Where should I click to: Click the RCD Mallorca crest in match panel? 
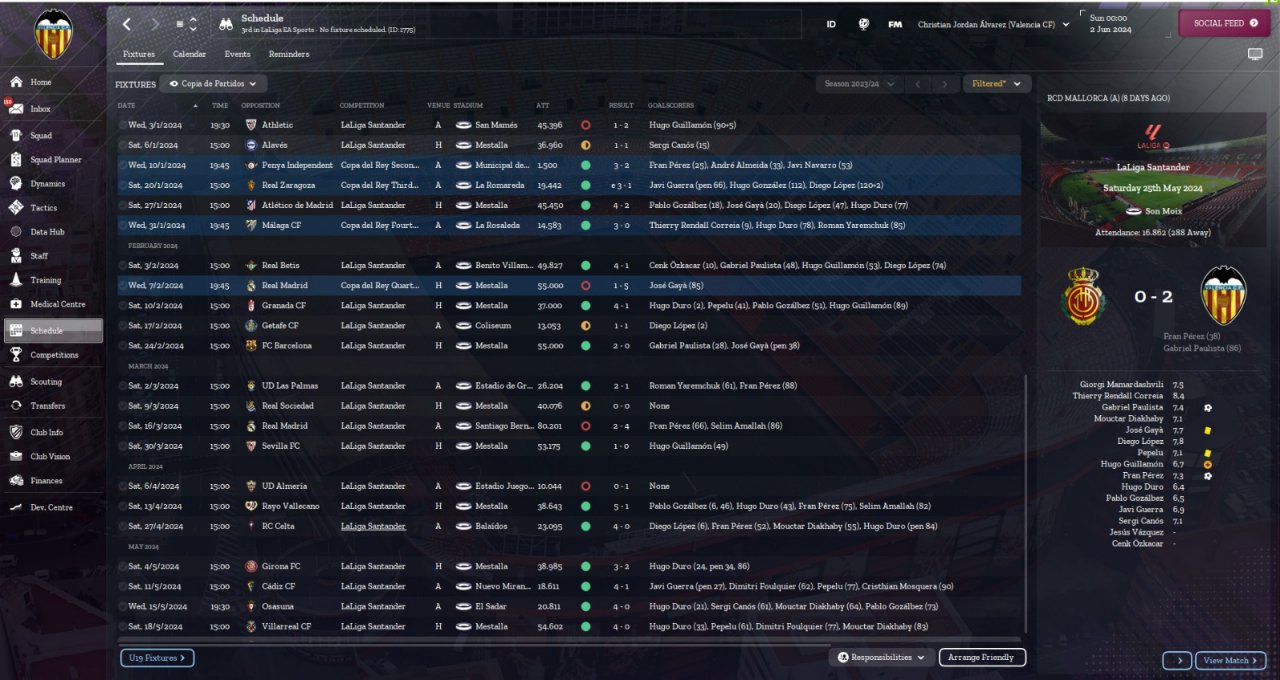1083,296
